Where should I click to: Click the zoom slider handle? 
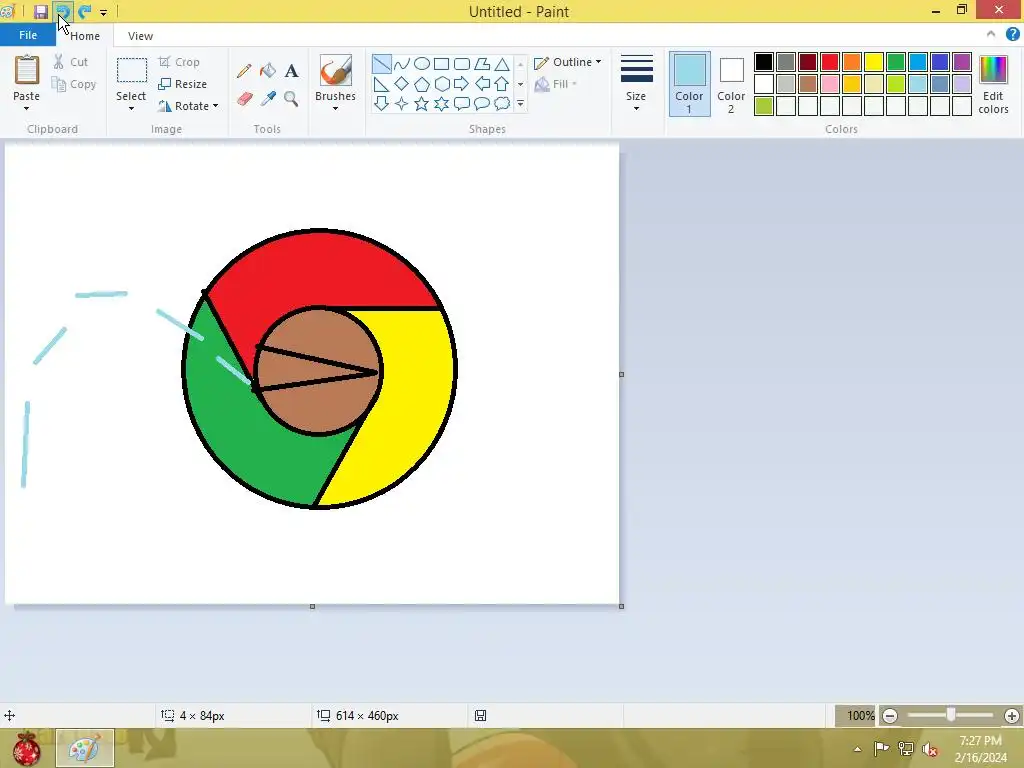point(951,715)
